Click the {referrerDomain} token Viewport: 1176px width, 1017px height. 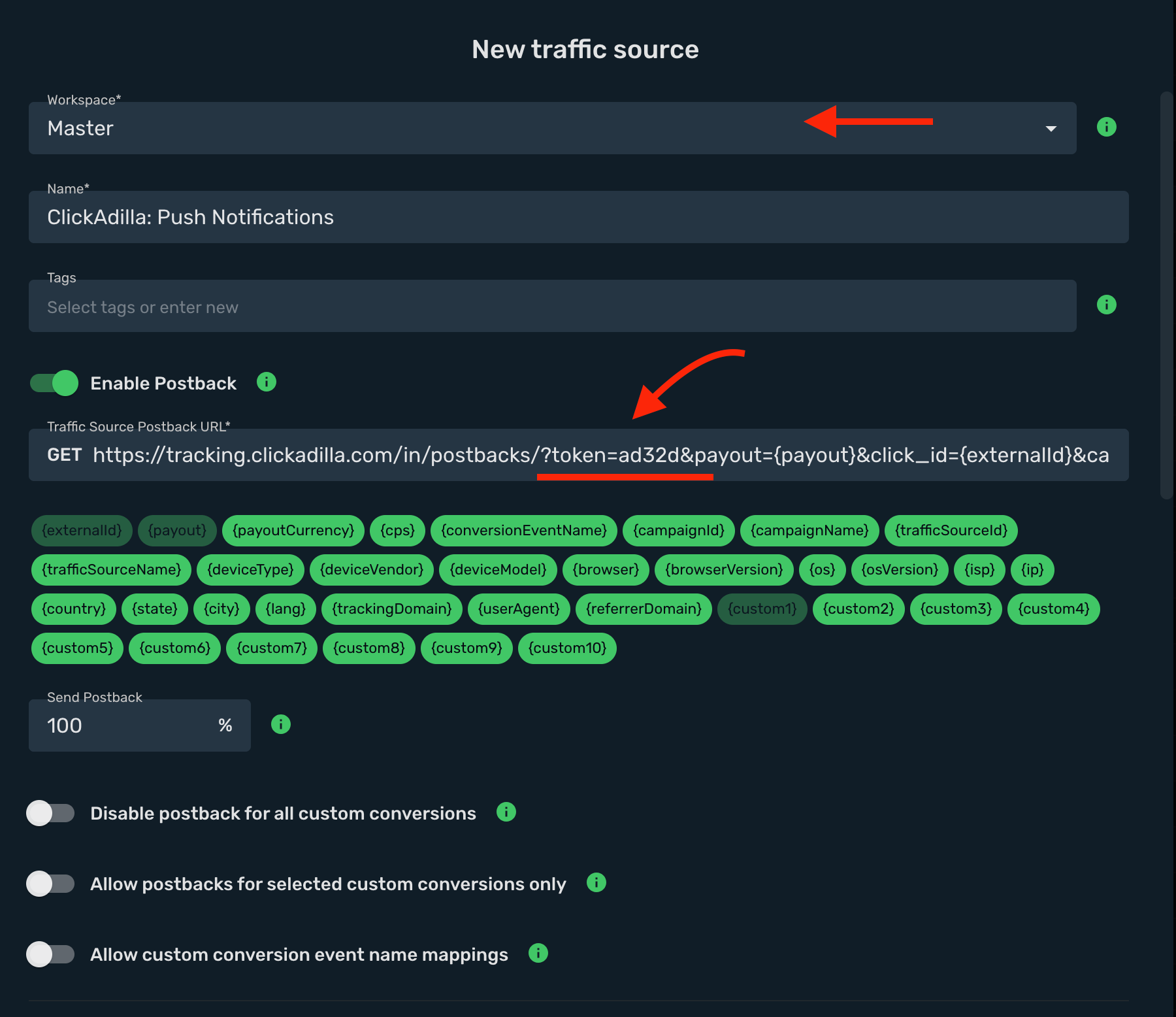(644, 609)
